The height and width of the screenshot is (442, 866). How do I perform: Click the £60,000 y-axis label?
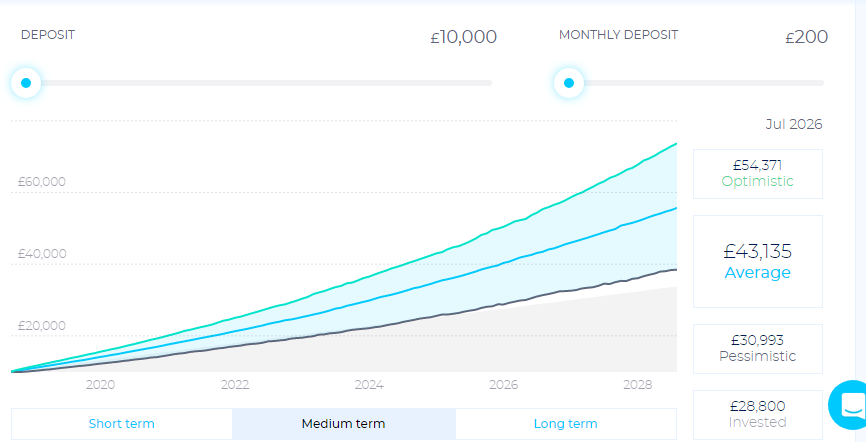click(x=42, y=182)
